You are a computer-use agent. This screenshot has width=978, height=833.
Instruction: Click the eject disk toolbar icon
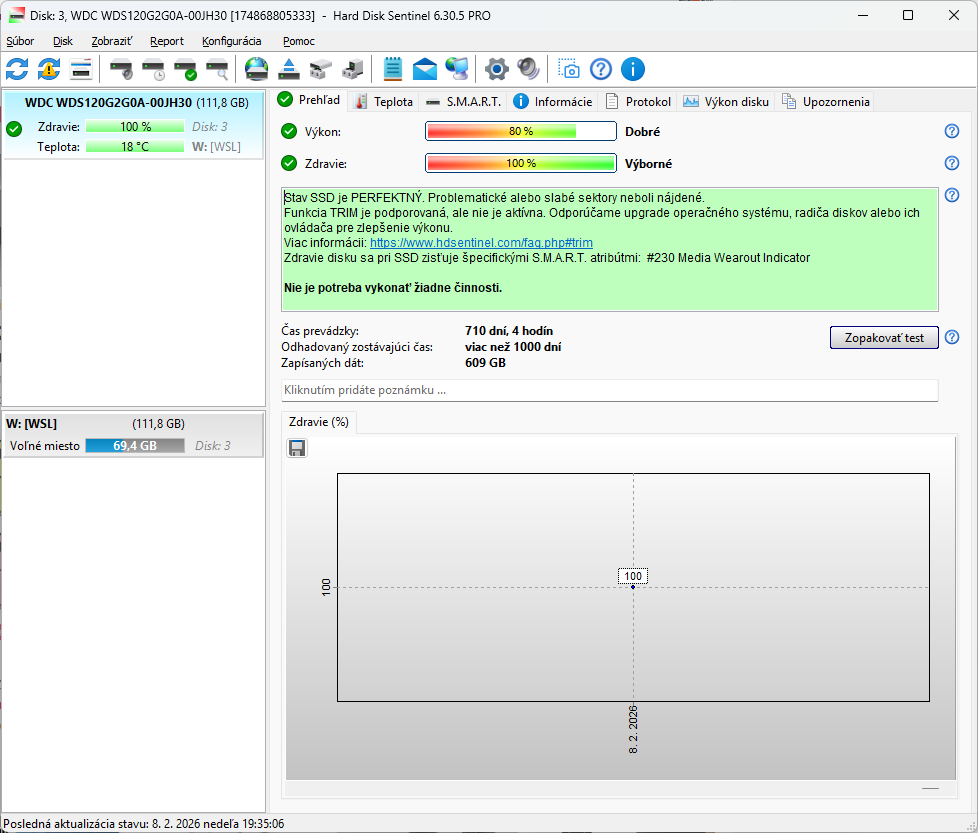pyautogui.click(x=288, y=69)
